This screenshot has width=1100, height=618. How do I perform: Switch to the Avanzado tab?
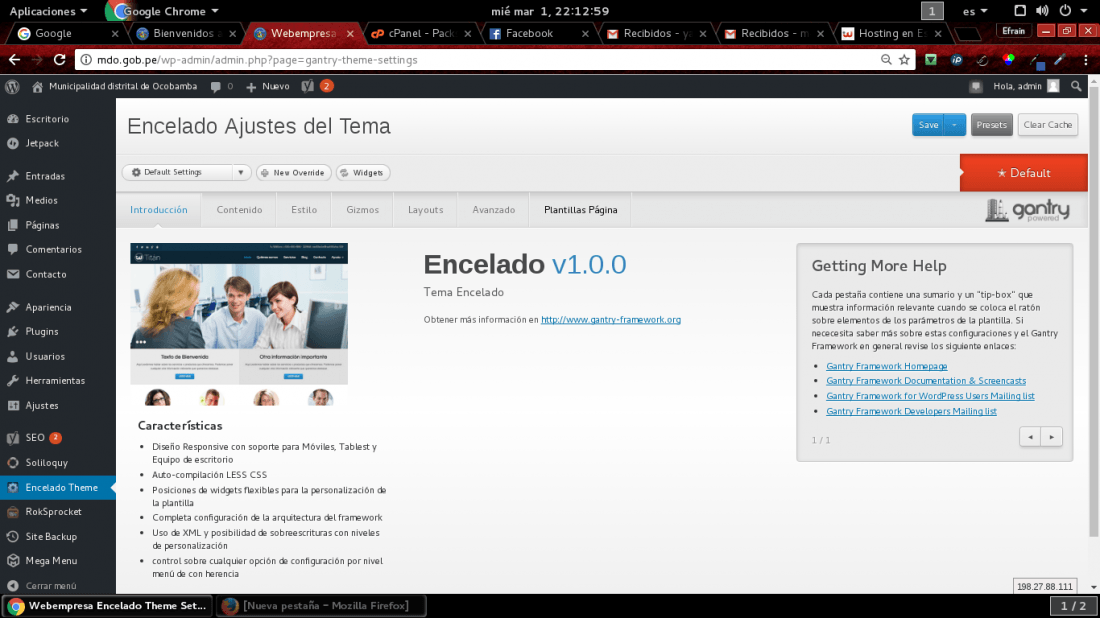(x=493, y=210)
